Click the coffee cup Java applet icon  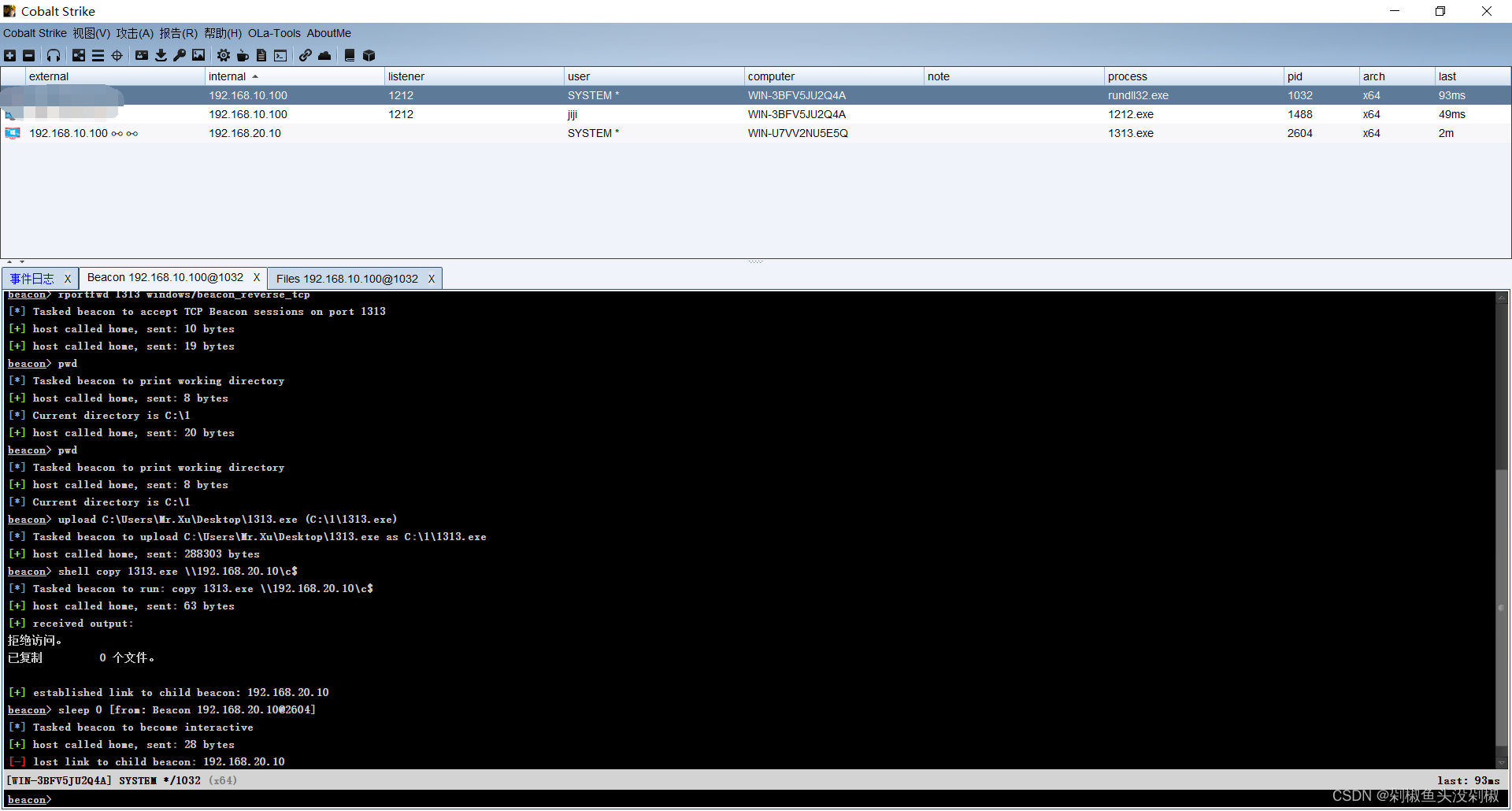coord(243,55)
